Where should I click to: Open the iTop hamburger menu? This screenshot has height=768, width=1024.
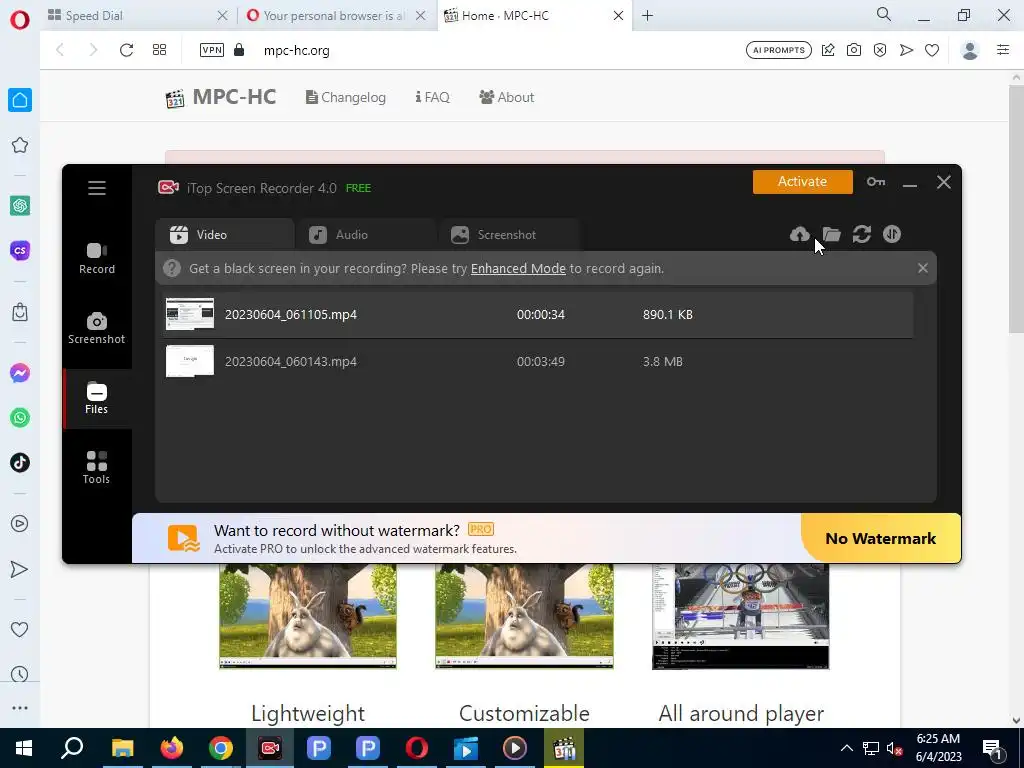[97, 188]
